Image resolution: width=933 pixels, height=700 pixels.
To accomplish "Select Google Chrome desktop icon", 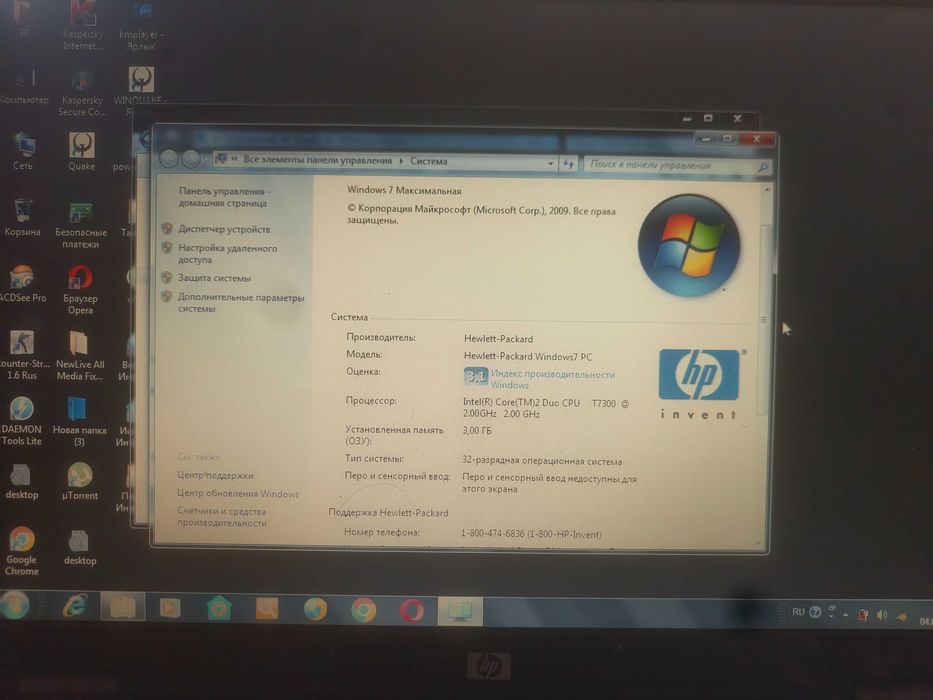I will [x=22, y=551].
